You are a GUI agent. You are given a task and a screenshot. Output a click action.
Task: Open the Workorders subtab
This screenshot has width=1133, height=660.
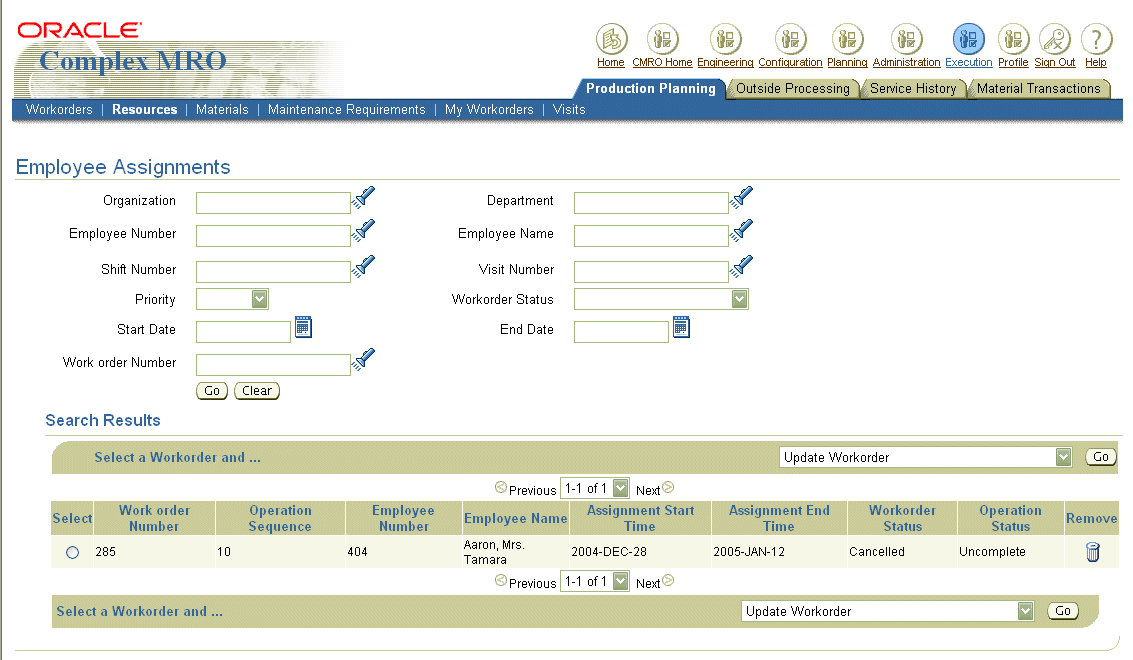(x=59, y=109)
